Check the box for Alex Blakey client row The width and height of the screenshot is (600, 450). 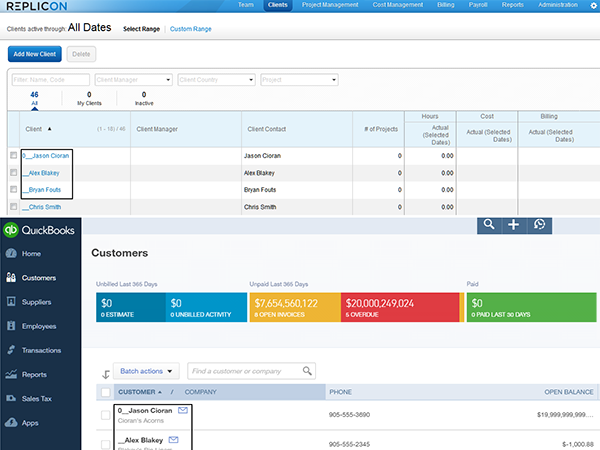[13, 172]
